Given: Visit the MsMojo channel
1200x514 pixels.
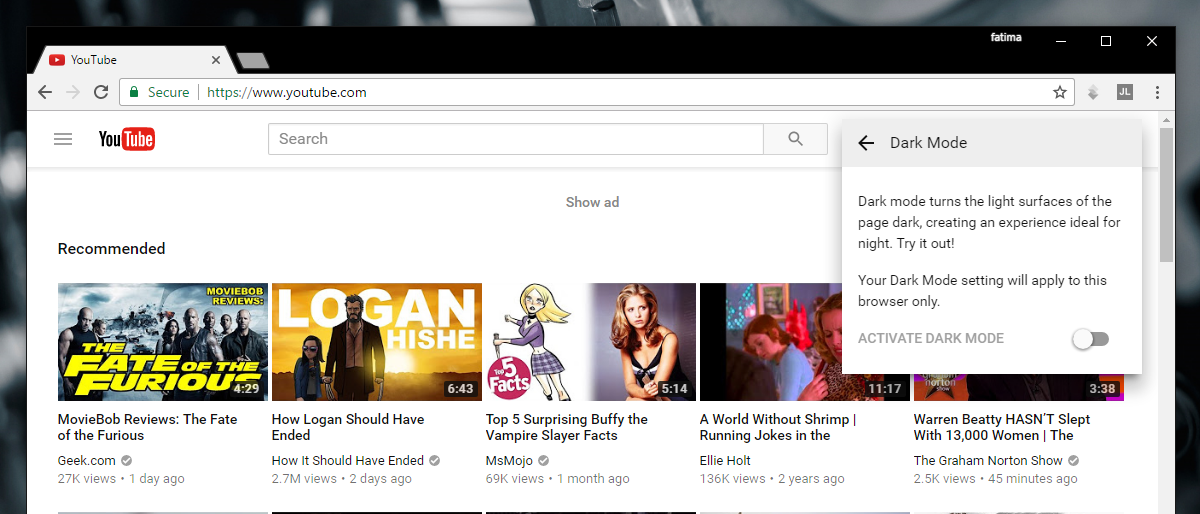Looking at the screenshot, I should click(x=510, y=461).
